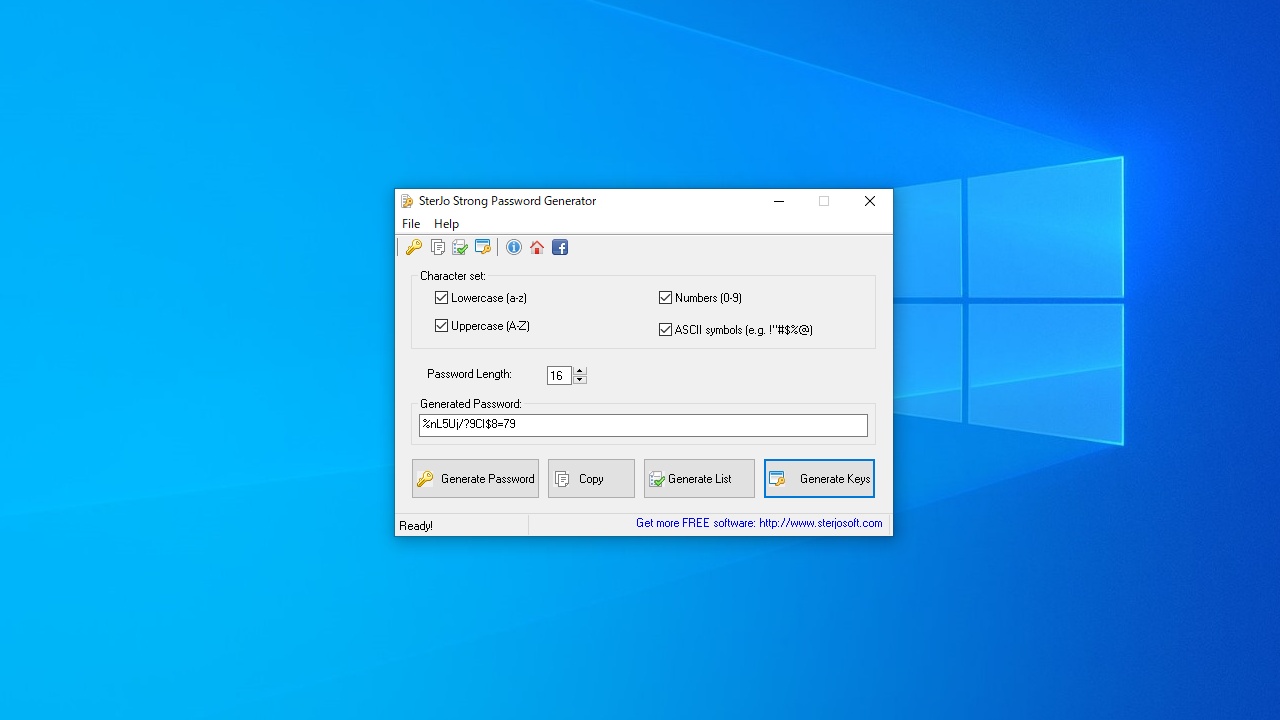Image resolution: width=1280 pixels, height=720 pixels.
Task: Minimize the SterJo Password Generator window
Action: click(x=779, y=201)
